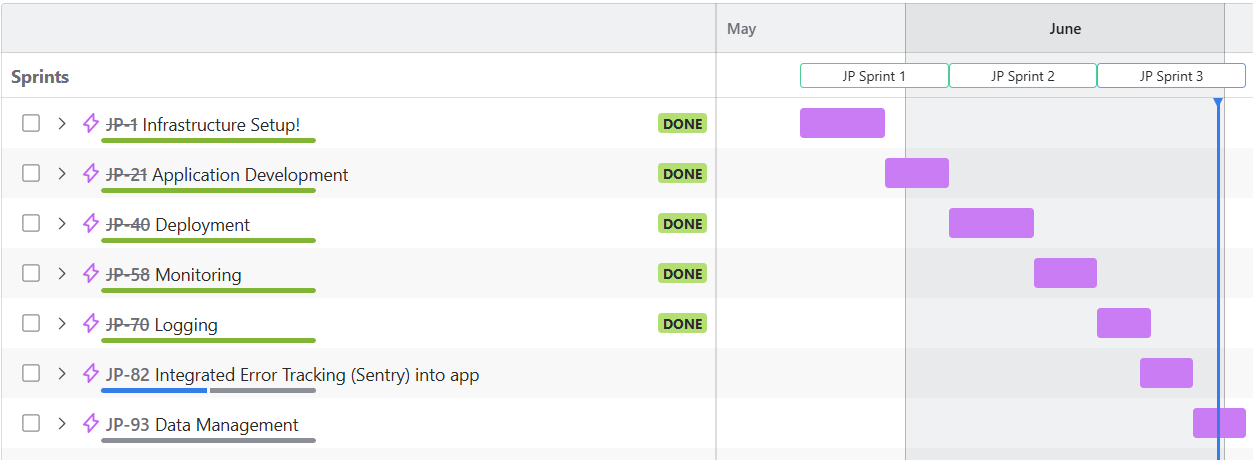Click the DONE badge on JP-21 row

682,174
